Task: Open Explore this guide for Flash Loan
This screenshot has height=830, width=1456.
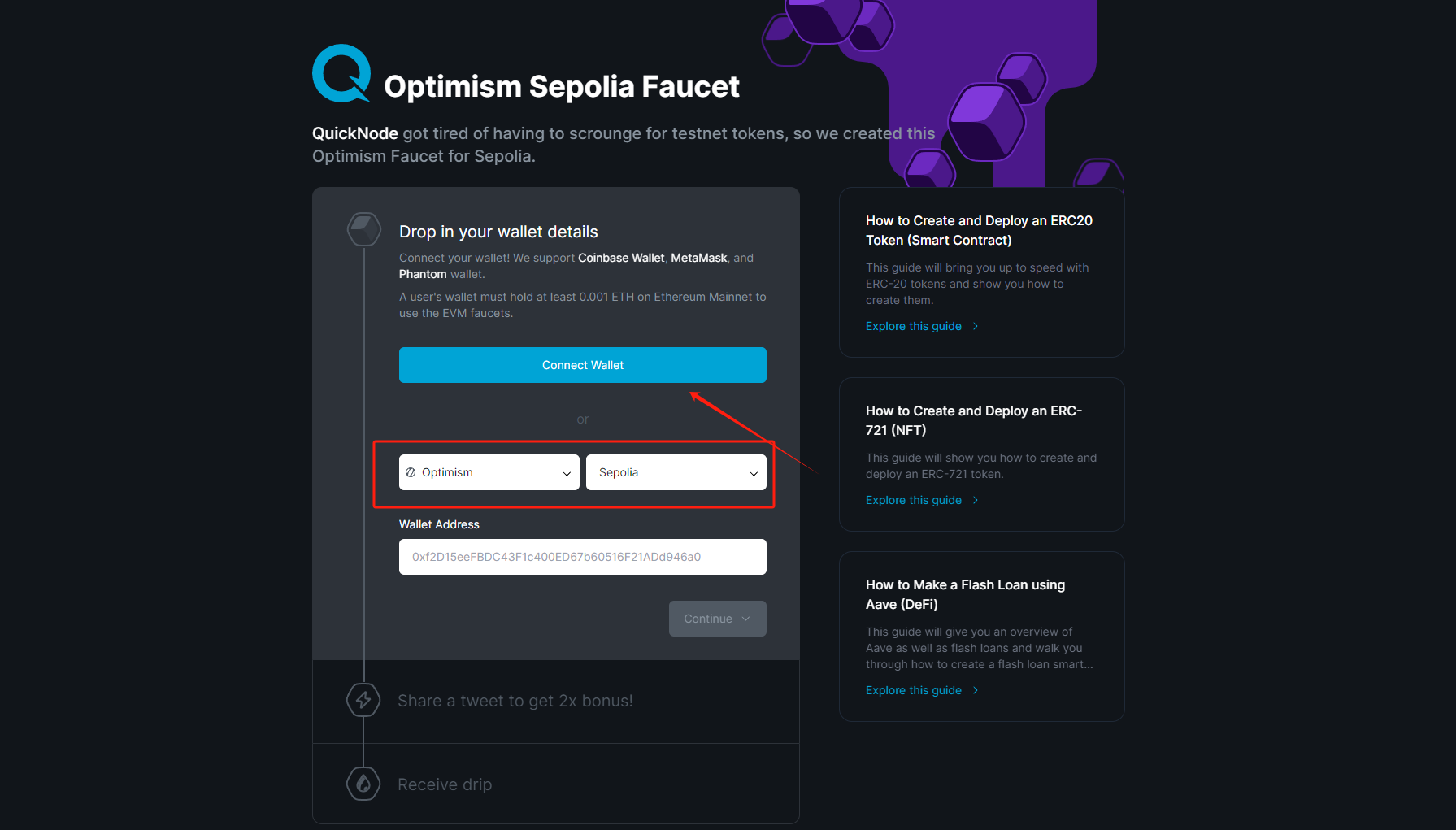Action: [x=913, y=690]
